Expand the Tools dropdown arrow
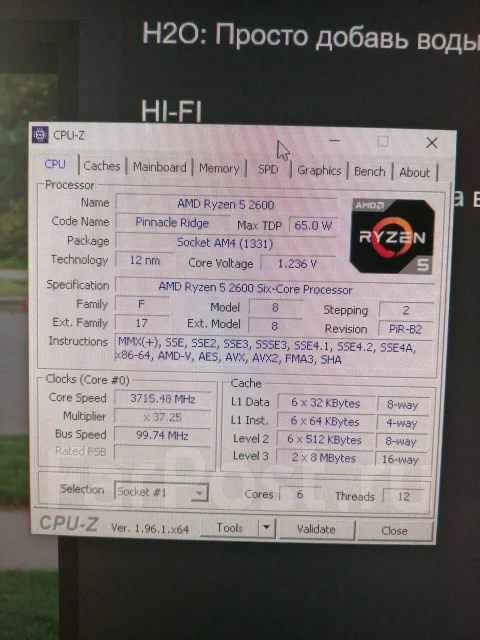 (267, 527)
